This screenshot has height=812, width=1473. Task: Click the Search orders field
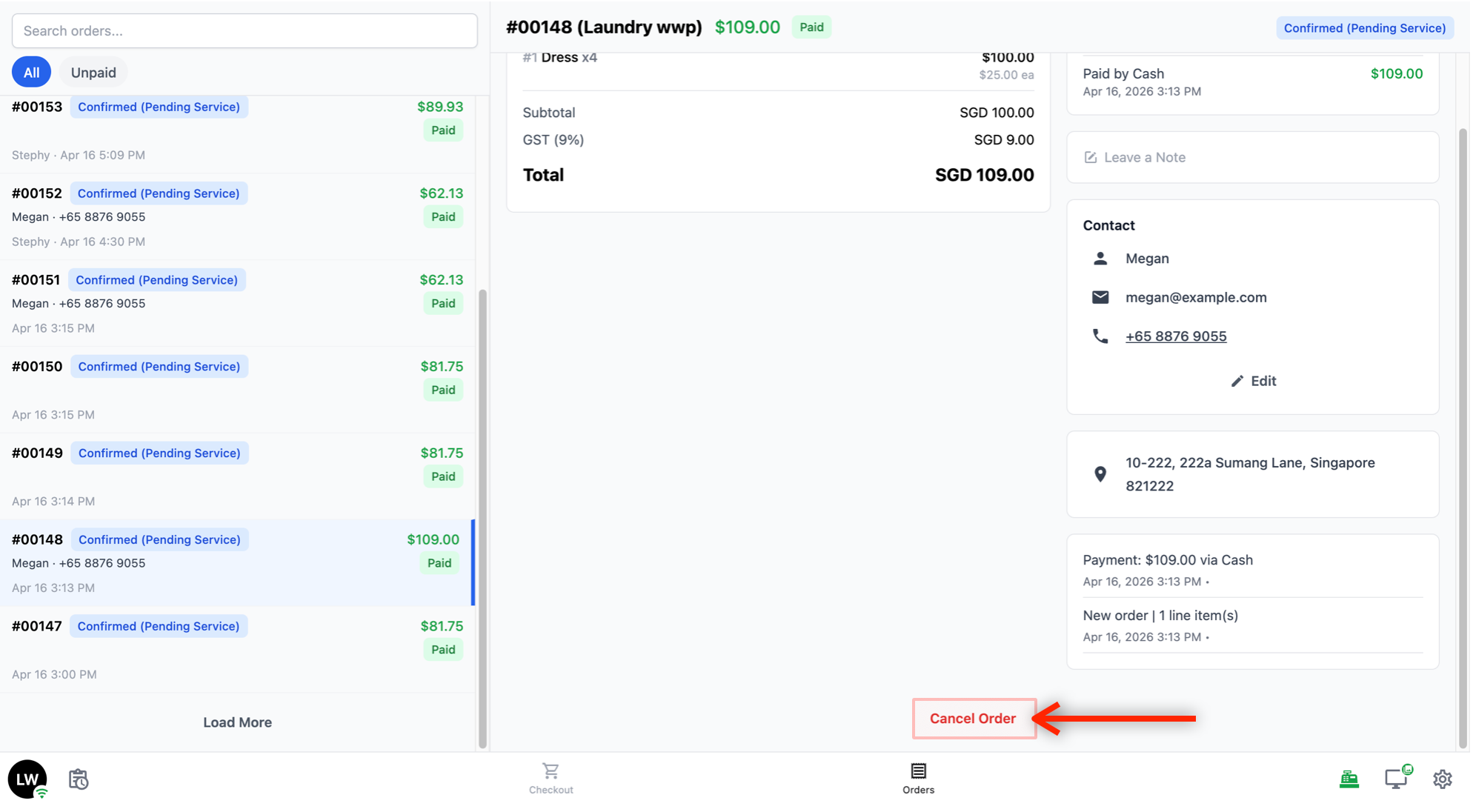point(245,31)
